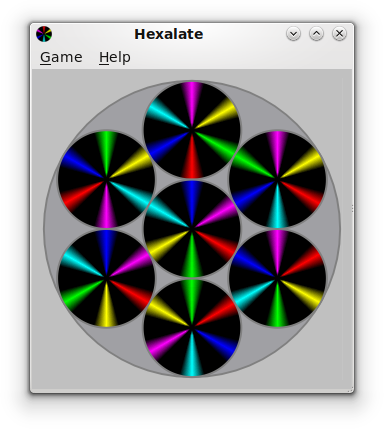The image size is (384, 429).
Task: Minimize the Hexalate window
Action: click(x=293, y=34)
